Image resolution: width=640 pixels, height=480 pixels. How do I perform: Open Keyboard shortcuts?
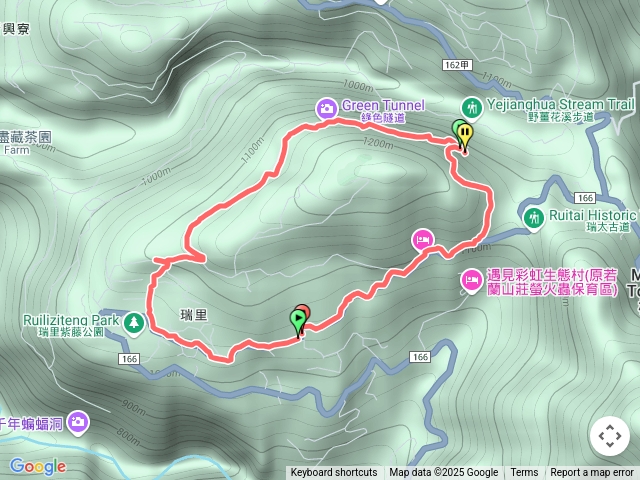coord(334,473)
